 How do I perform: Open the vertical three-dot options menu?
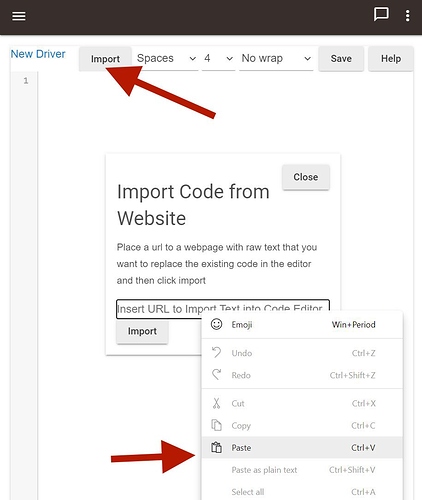click(x=407, y=15)
